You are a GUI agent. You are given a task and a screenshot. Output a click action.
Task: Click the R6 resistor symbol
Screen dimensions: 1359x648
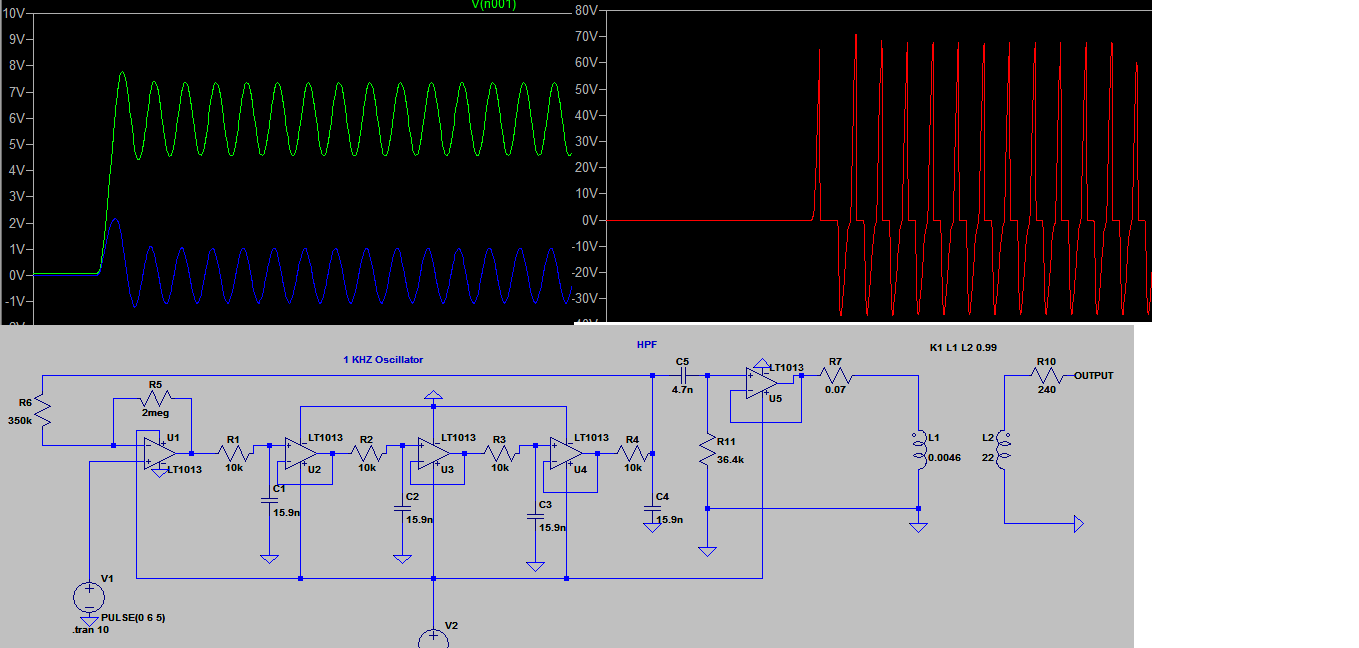pyautogui.click(x=44, y=411)
